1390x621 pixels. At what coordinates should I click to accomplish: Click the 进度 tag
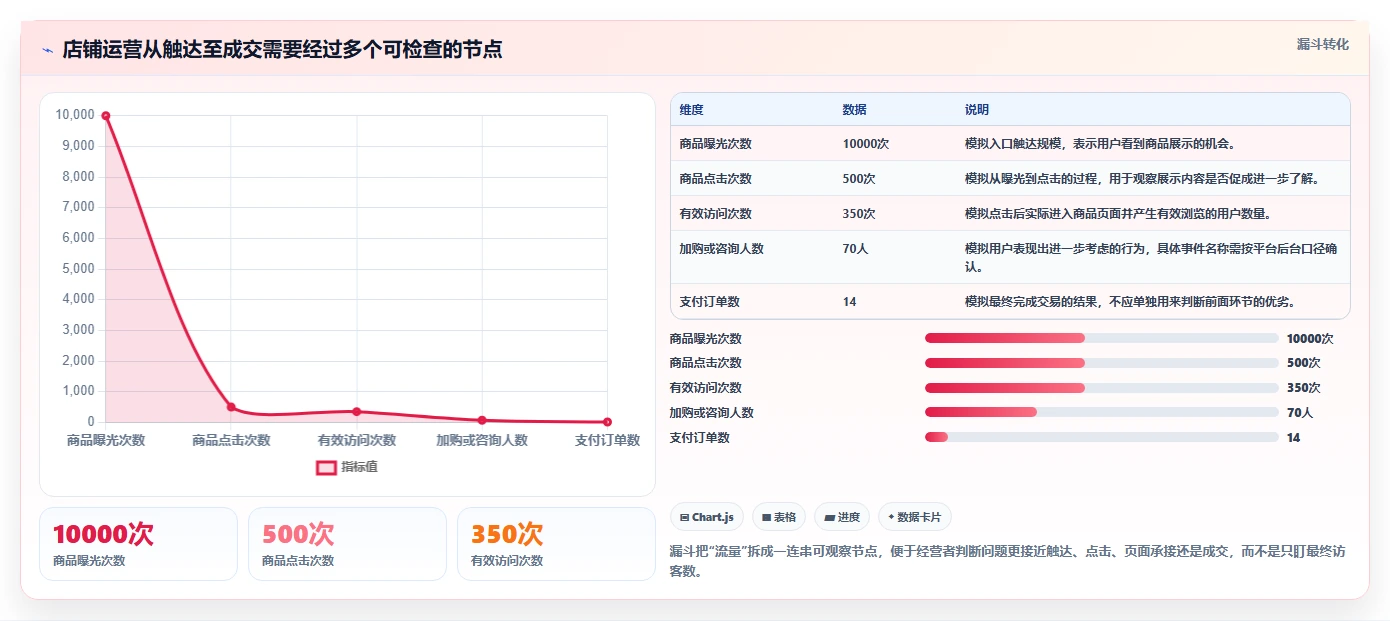842,517
